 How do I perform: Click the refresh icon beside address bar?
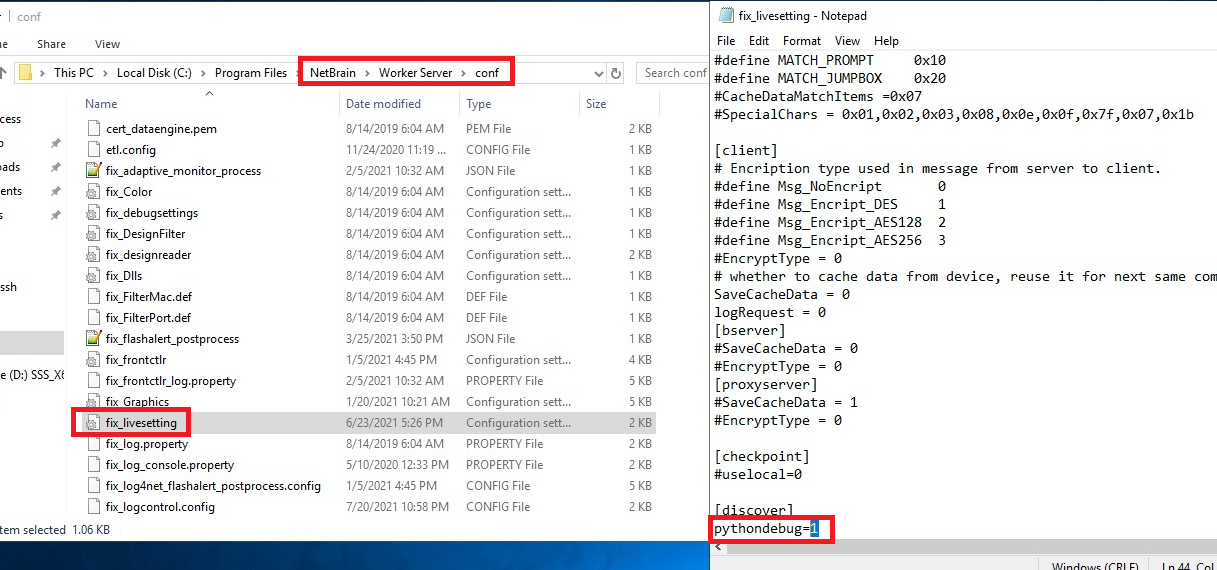coord(617,73)
